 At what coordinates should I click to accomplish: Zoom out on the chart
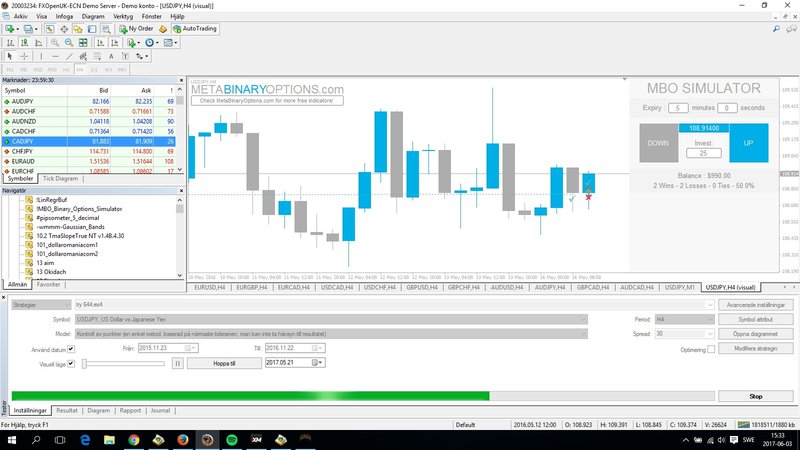69,43
